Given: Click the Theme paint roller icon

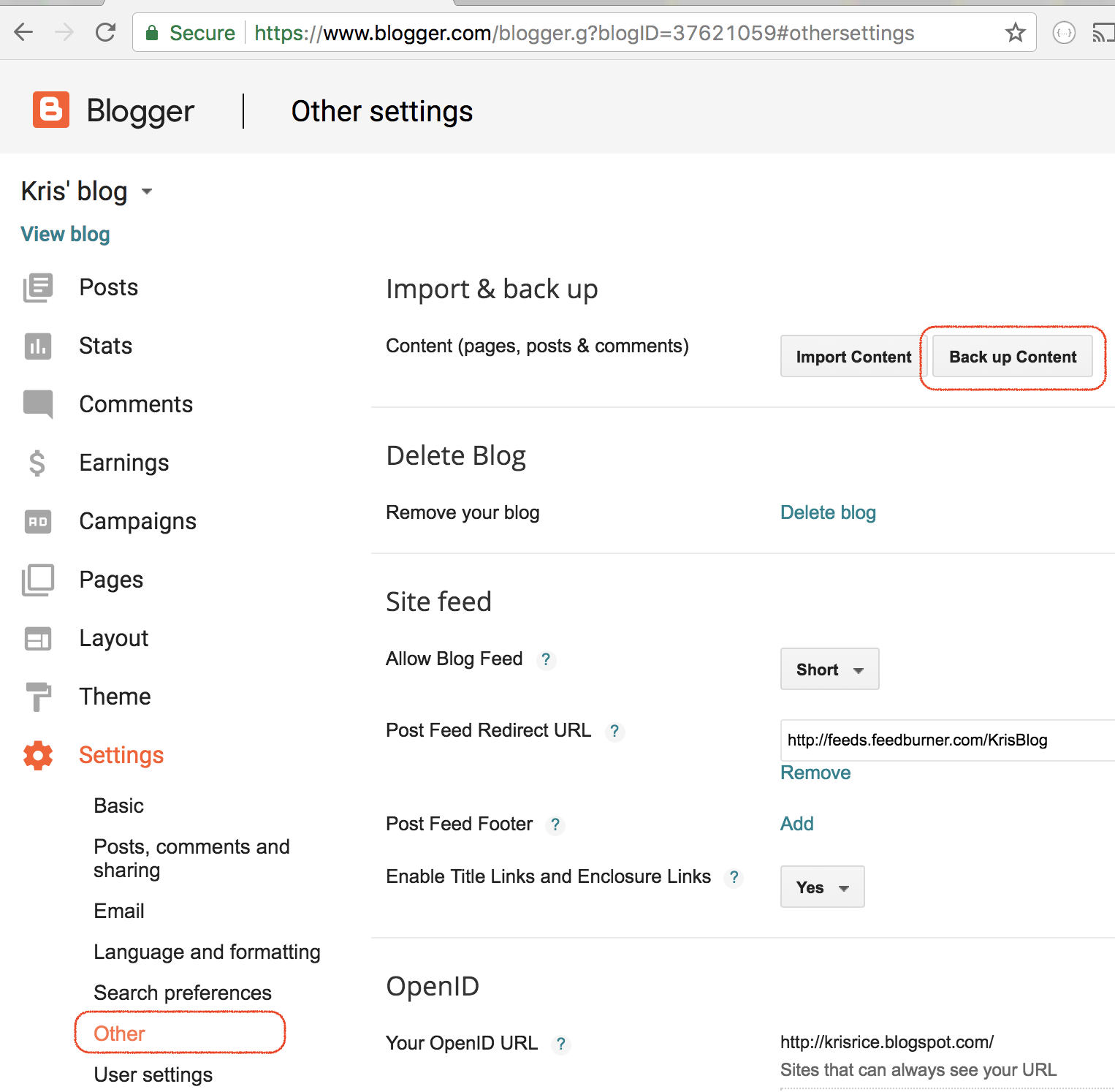Looking at the screenshot, I should pos(38,697).
